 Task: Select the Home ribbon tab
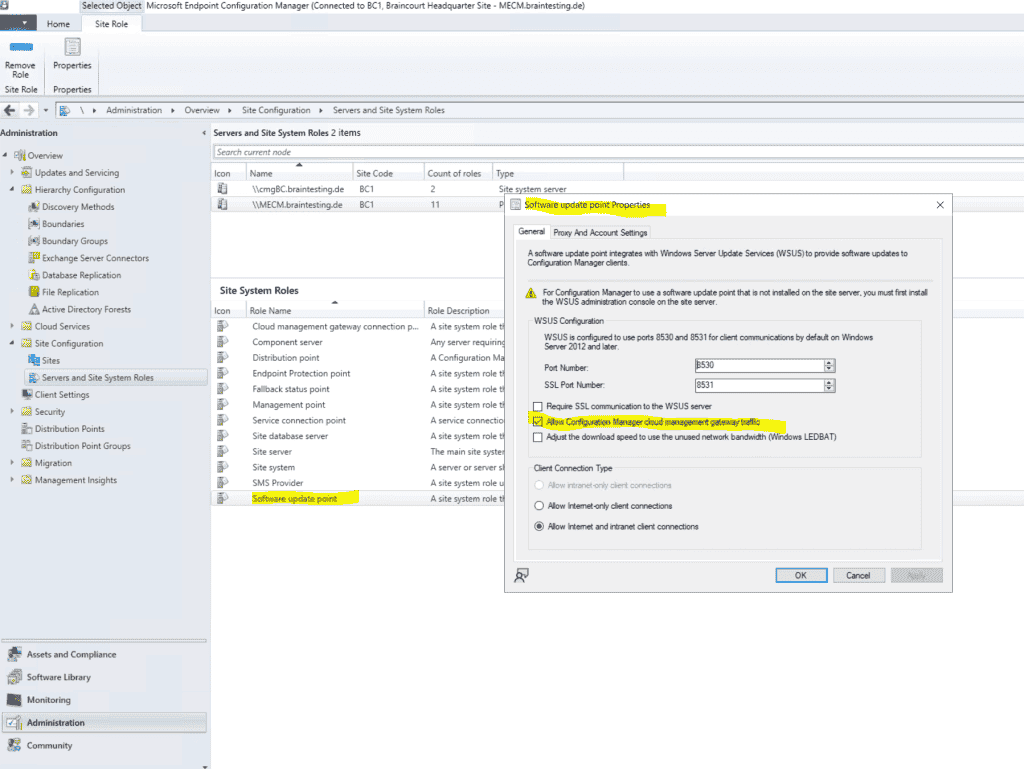pyautogui.click(x=59, y=23)
